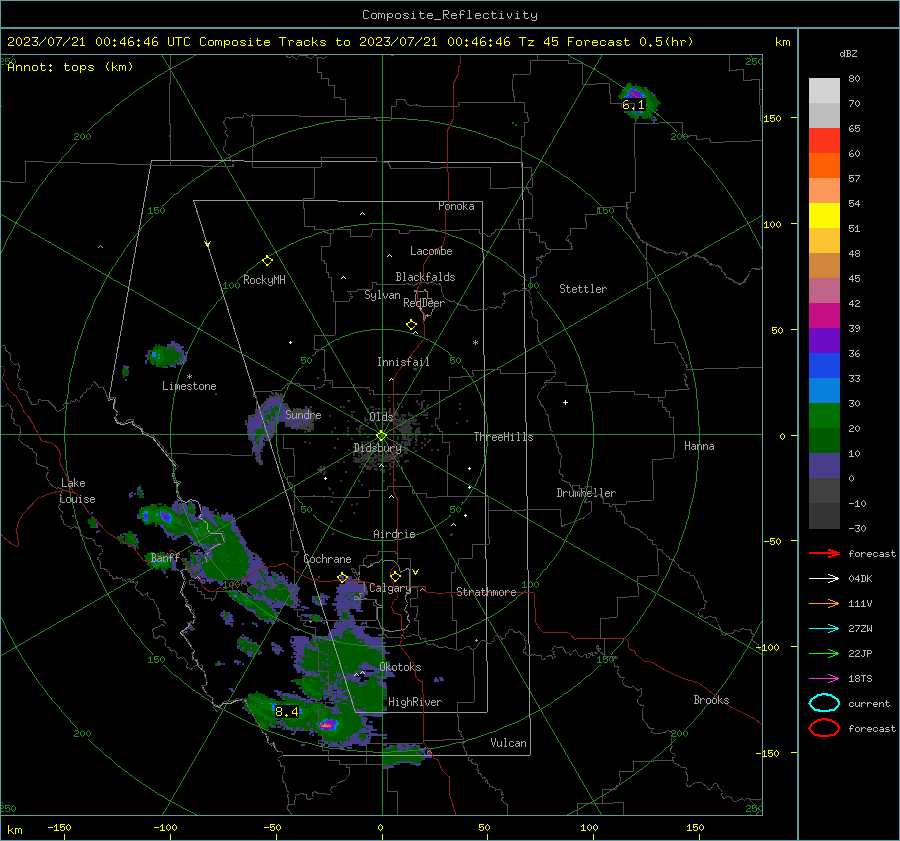
Task: Click the RockyMH label on map
Action: 264,280
